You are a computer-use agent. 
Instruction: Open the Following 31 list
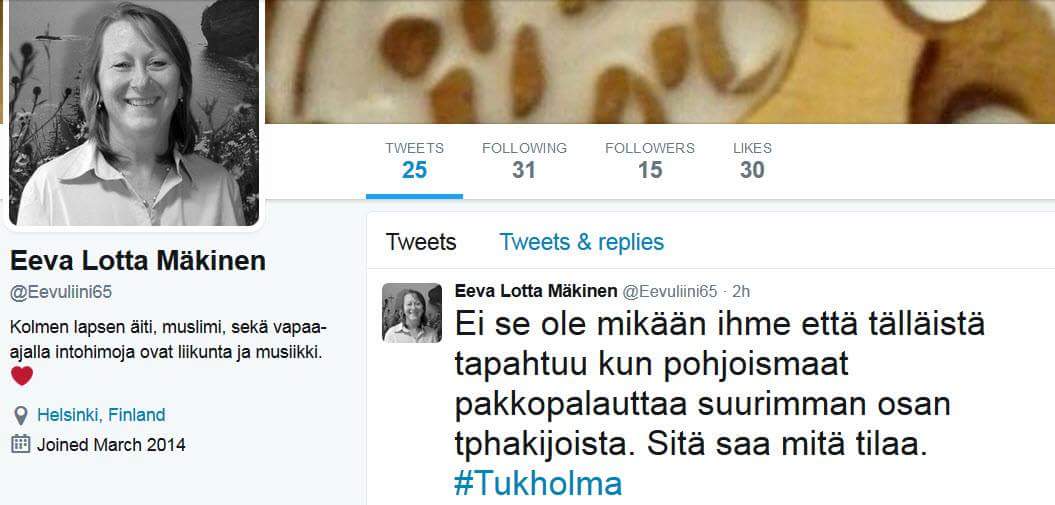(x=524, y=161)
